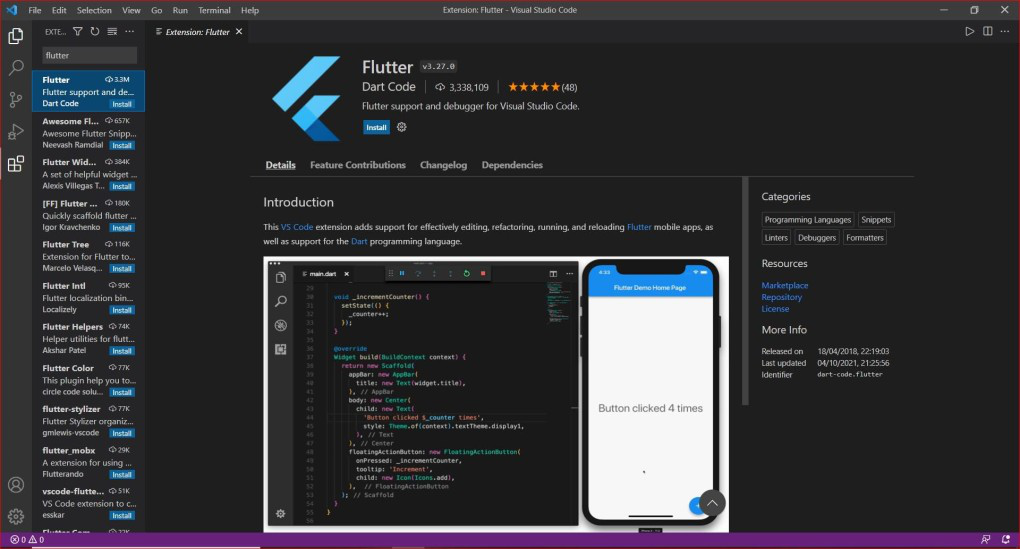1020x549 pixels.
Task: Click errors and warnings status indicator
Action: click(x=27, y=539)
